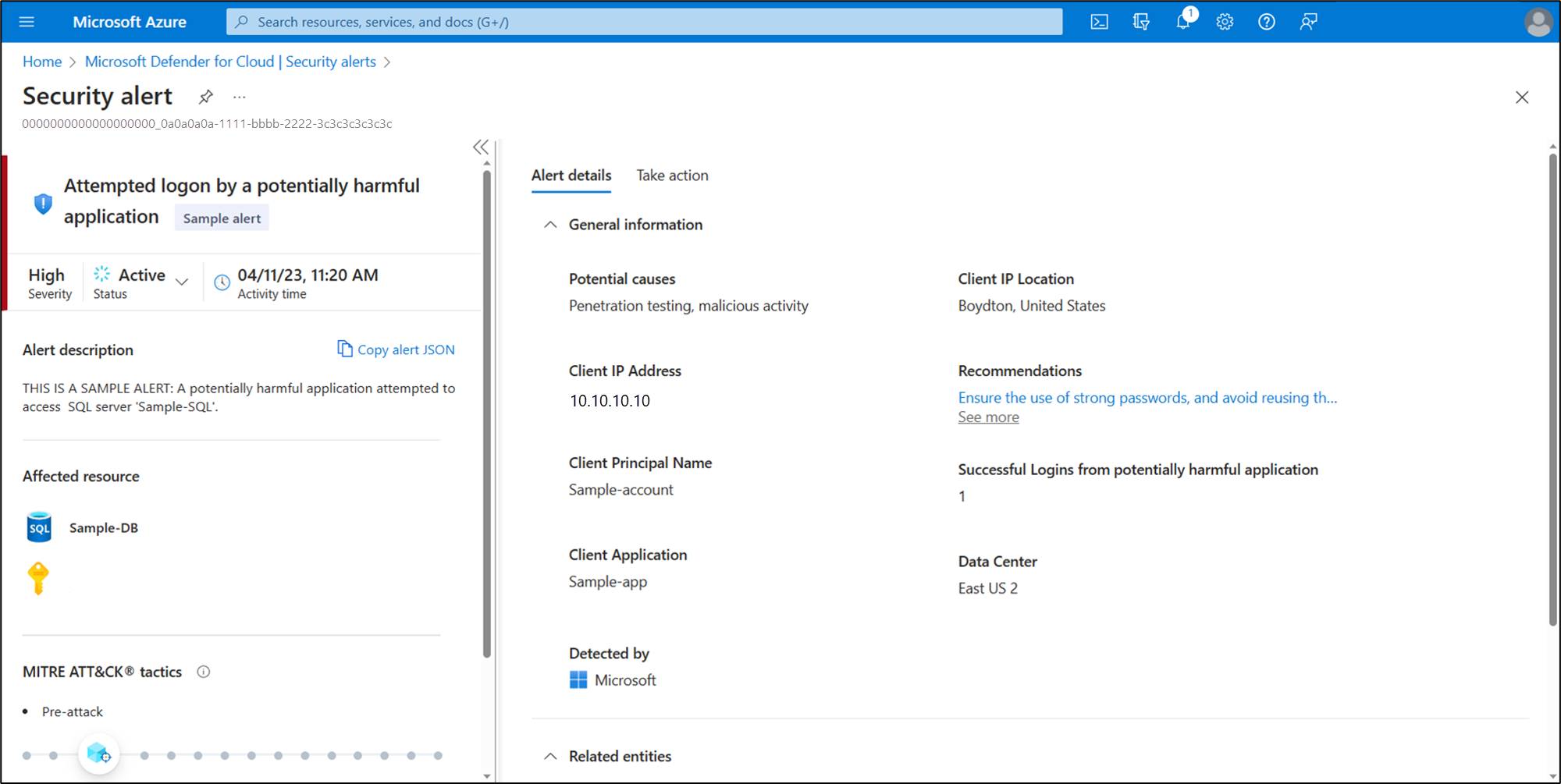Open Microsoft Defender for Cloud Security alerts breadcrumb
The image size is (1561, 784).
pyautogui.click(x=230, y=62)
